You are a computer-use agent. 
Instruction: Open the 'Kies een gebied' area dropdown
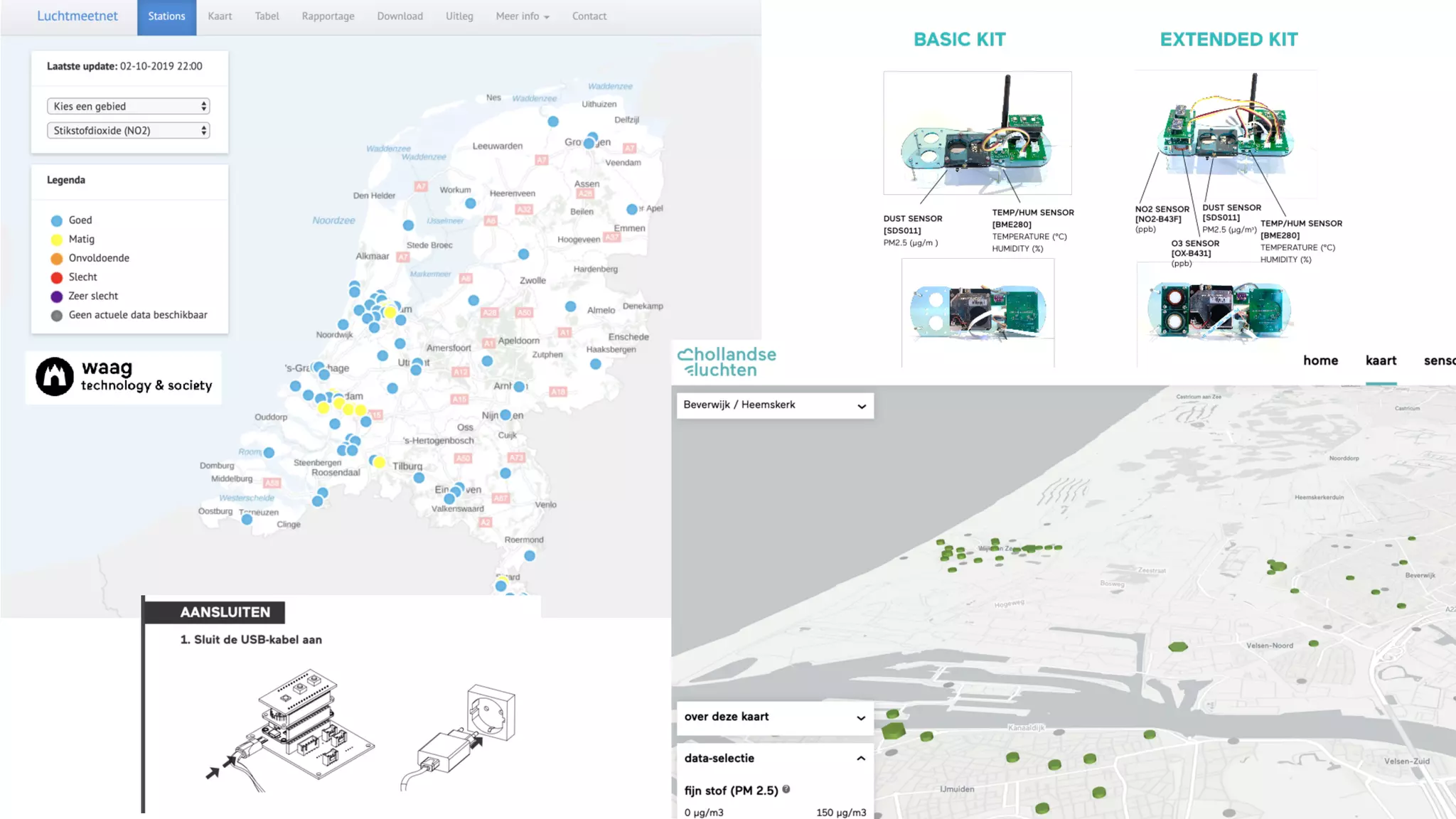coord(128,106)
